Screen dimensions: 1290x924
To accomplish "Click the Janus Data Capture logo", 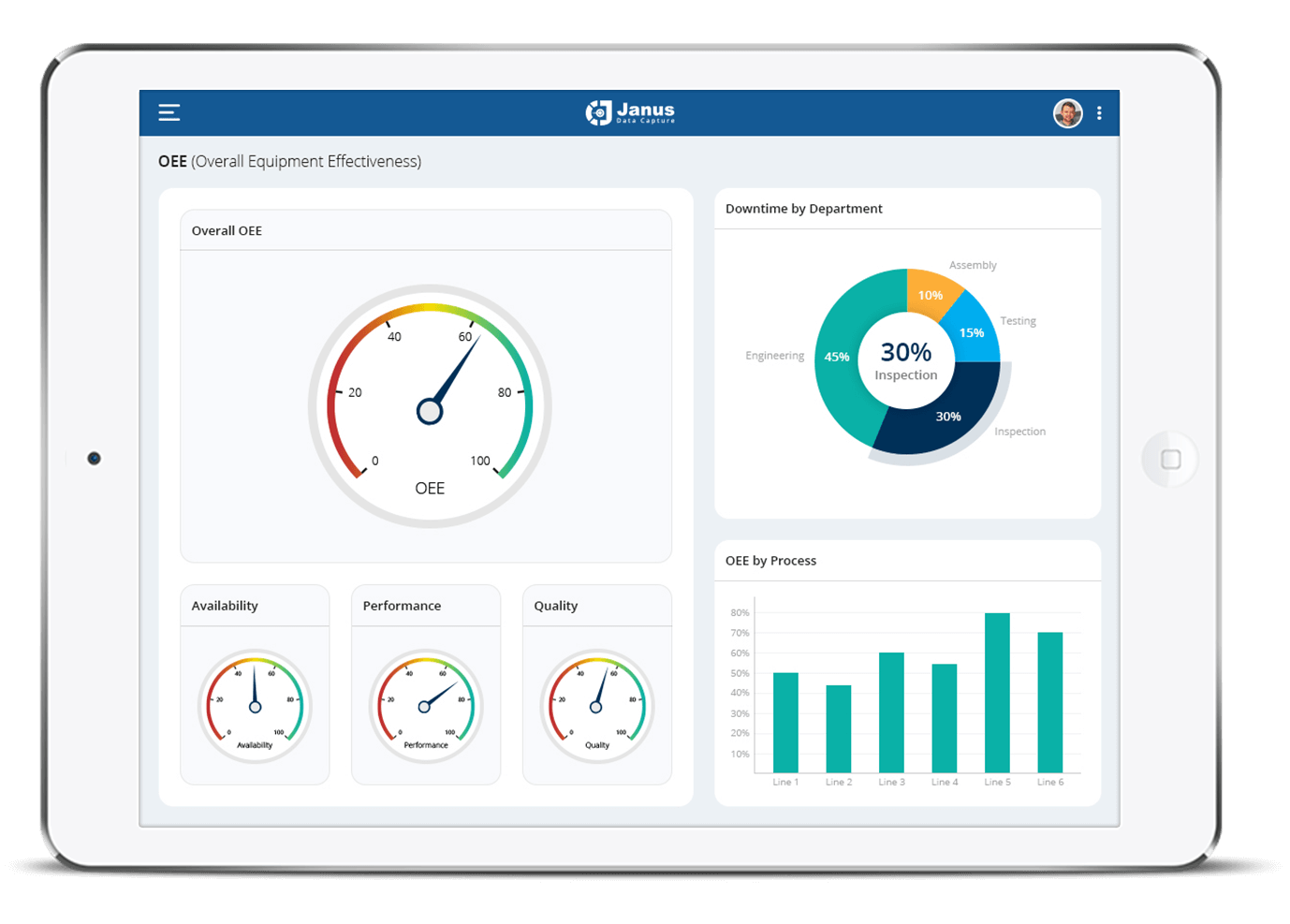I will (630, 113).
